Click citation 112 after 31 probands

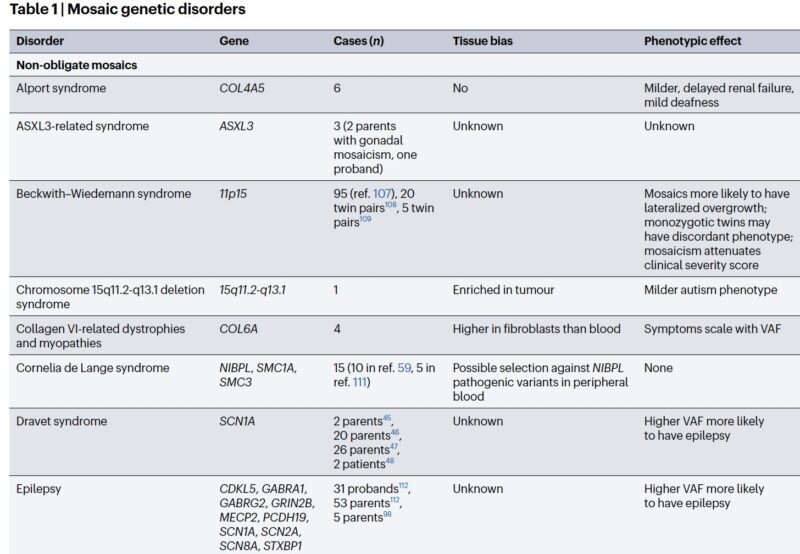click(x=404, y=485)
